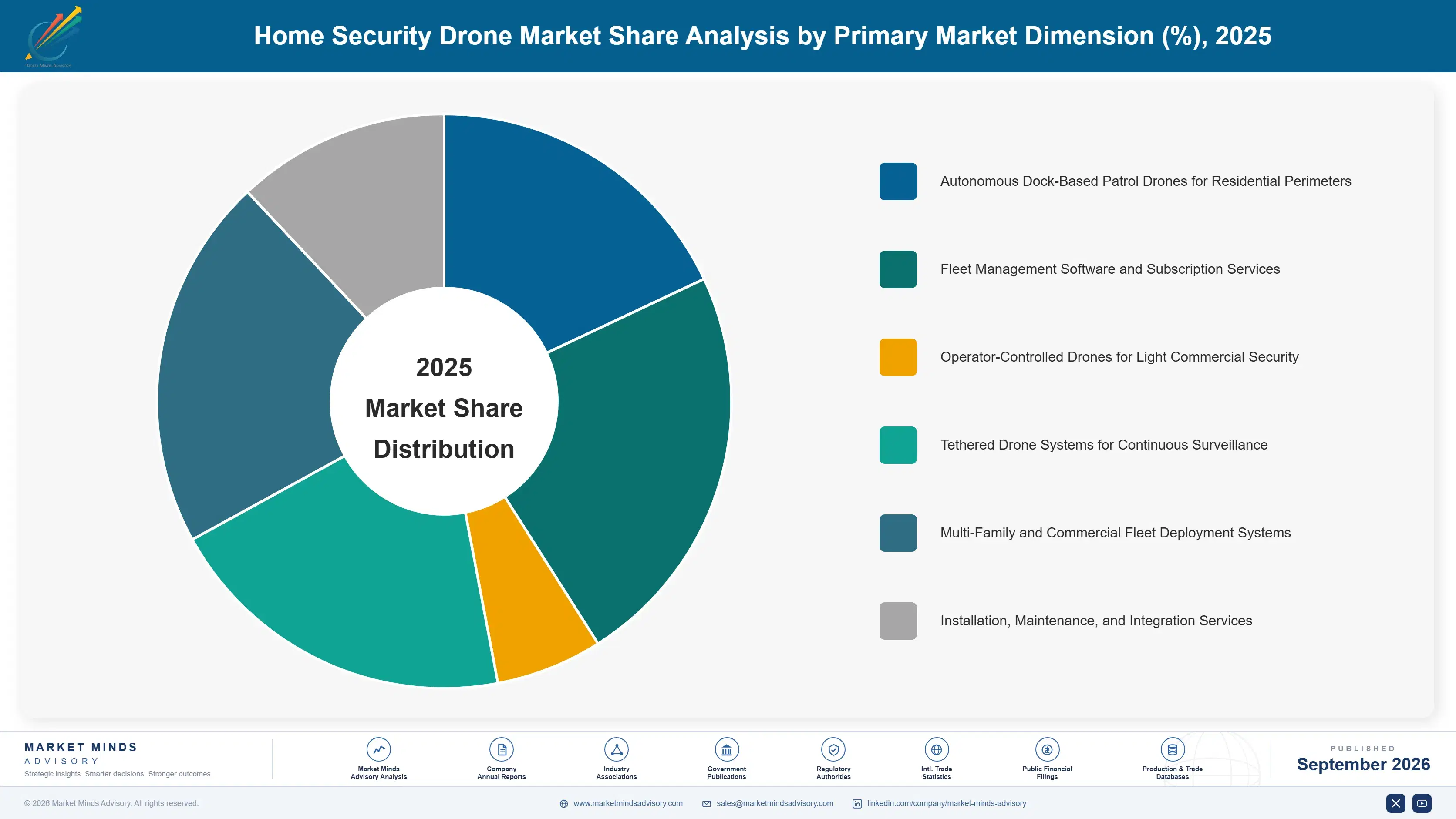Viewport: 1456px width, 819px height.
Task: Click 'Operator-Controlled Drones for Light Commercial Security' label
Action: [1119, 357]
